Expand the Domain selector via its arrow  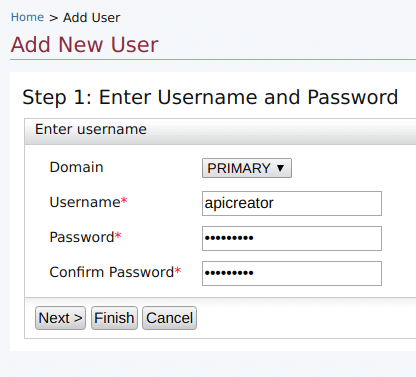[x=280, y=168]
